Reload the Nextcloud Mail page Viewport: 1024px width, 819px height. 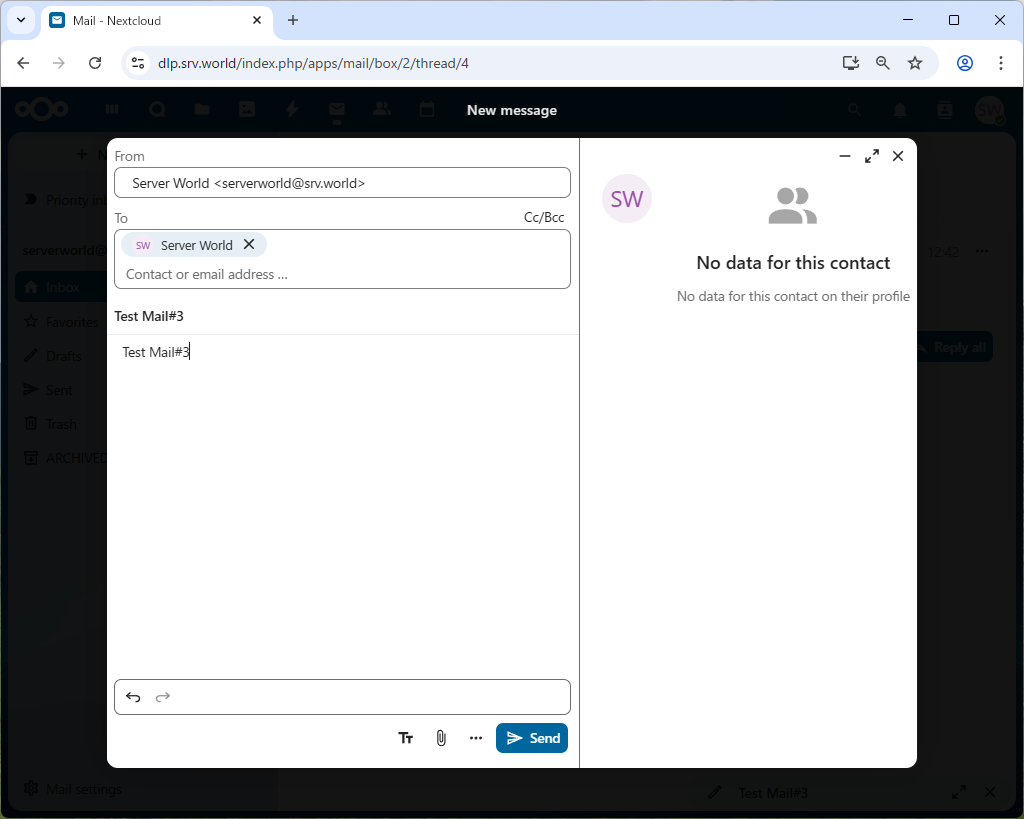(95, 63)
